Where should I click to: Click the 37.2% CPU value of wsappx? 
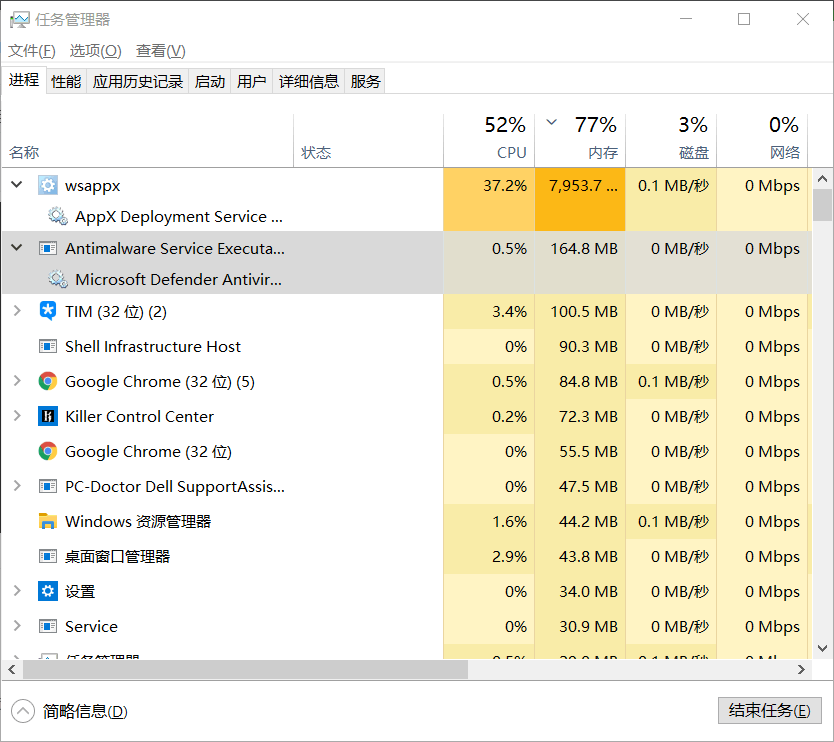(505, 186)
